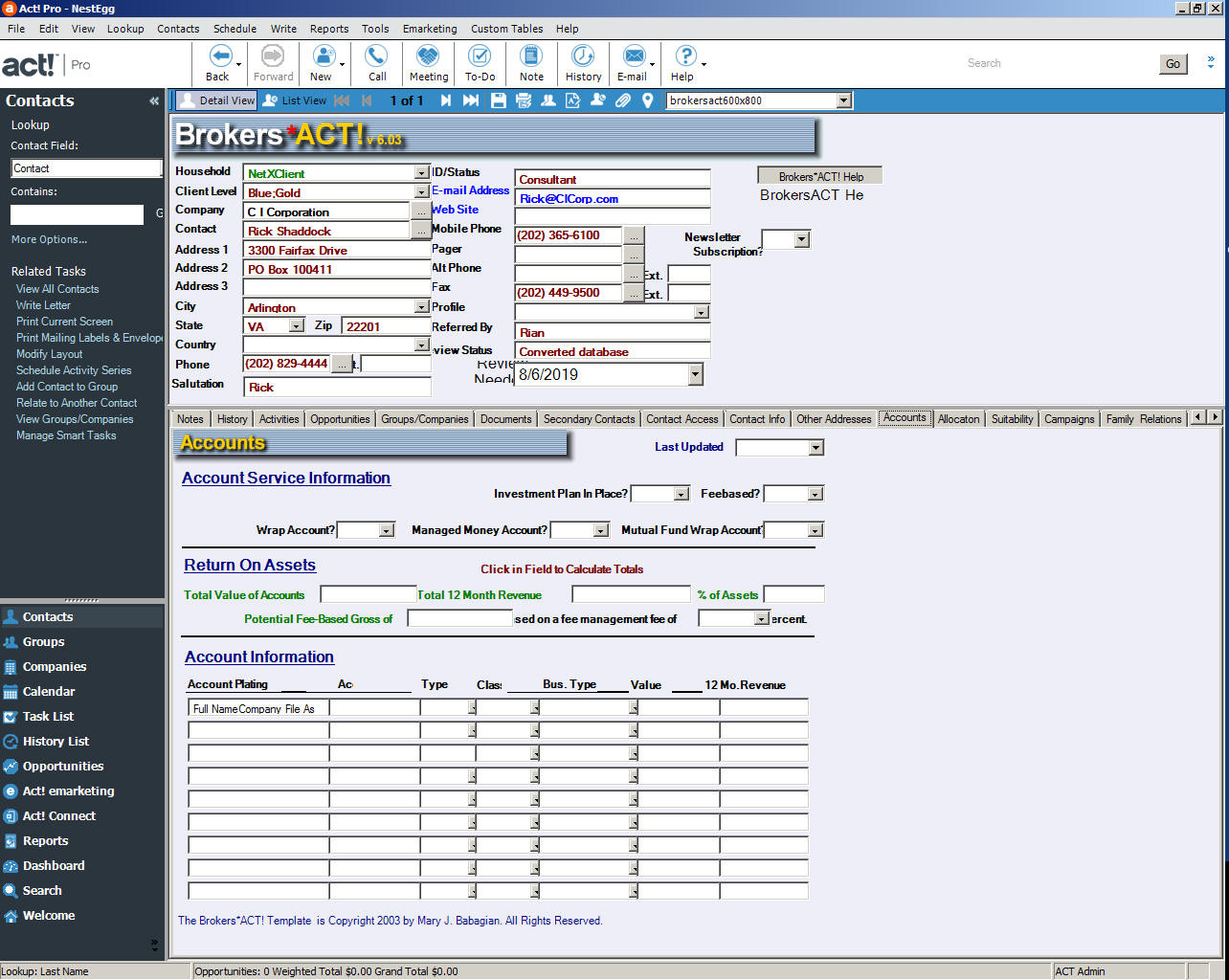The width and height of the screenshot is (1229, 980).
Task: Click the Web Site field label link
Action: 455,210
